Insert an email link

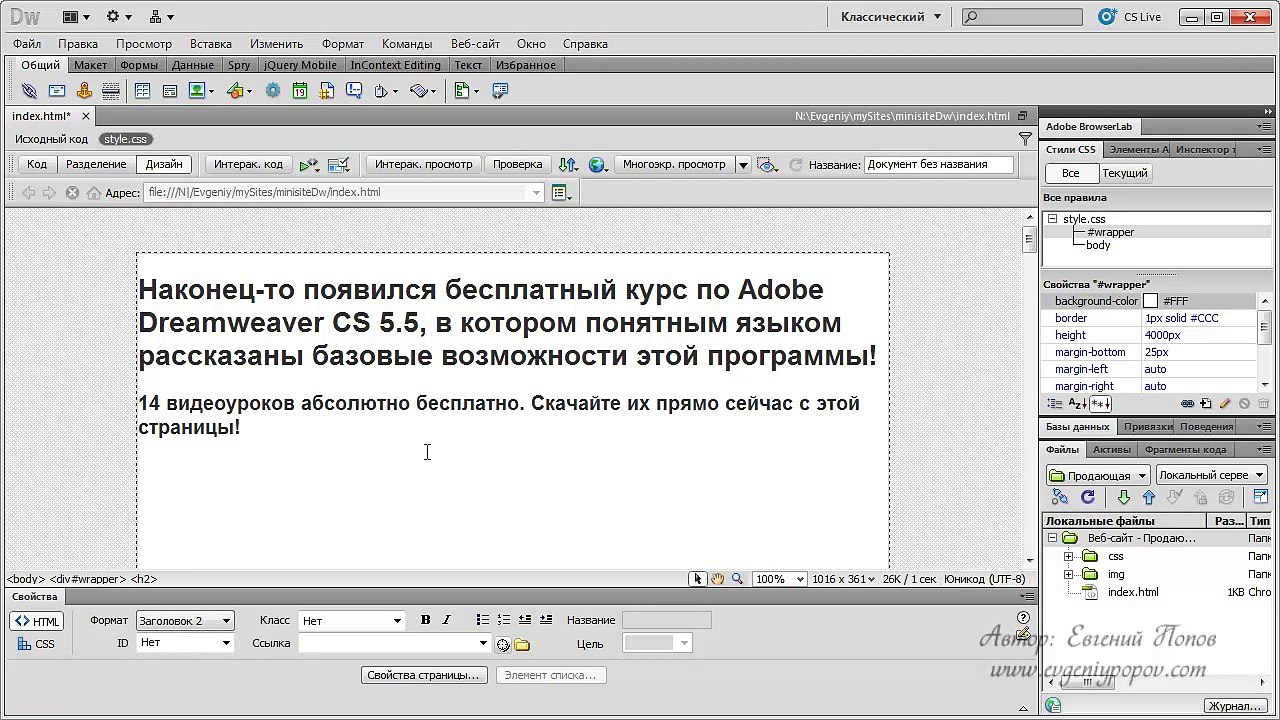coord(57,91)
